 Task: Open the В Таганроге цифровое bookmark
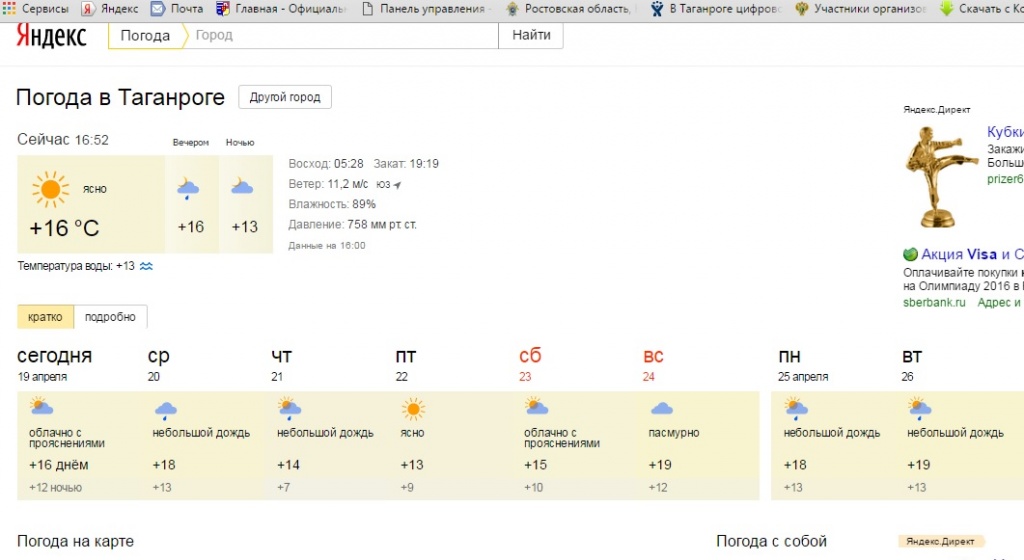click(x=716, y=8)
